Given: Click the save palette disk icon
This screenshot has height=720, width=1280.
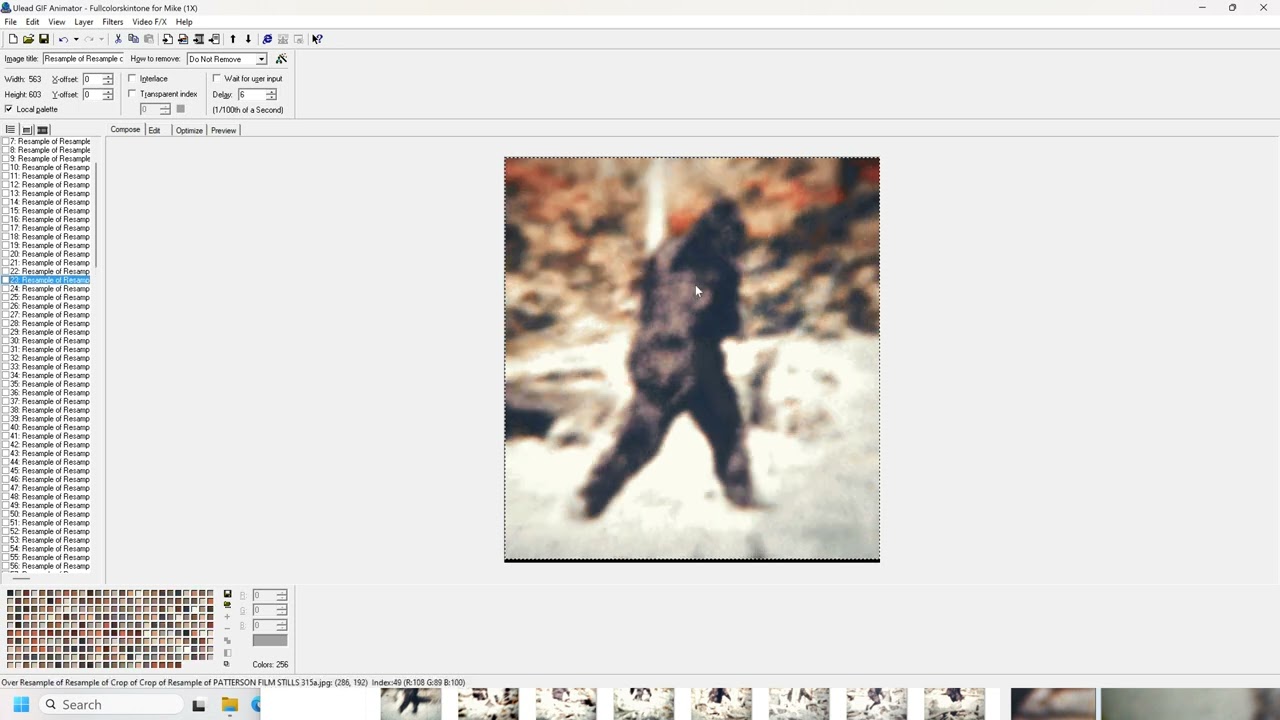Looking at the screenshot, I should [227, 594].
